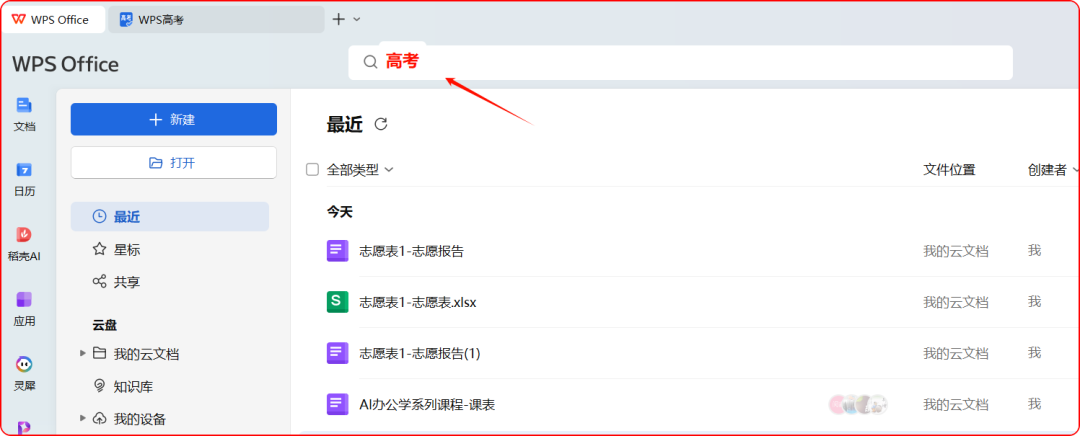The width and height of the screenshot is (1080, 436).
Task: Switch to the WPS Office tab
Action: coord(53,19)
